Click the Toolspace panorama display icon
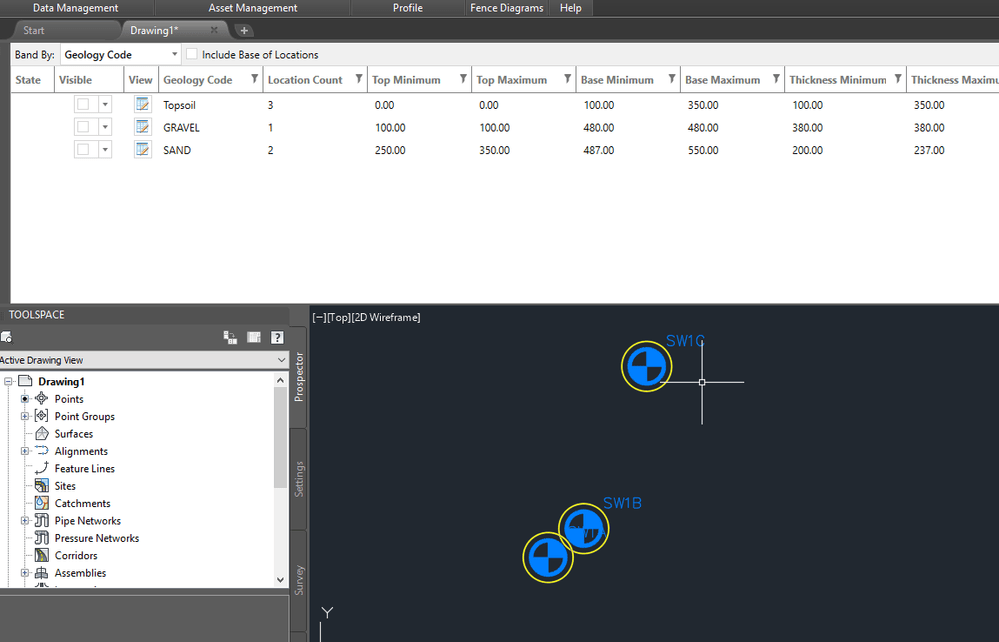Screen dimensions: 999x642 254,337
